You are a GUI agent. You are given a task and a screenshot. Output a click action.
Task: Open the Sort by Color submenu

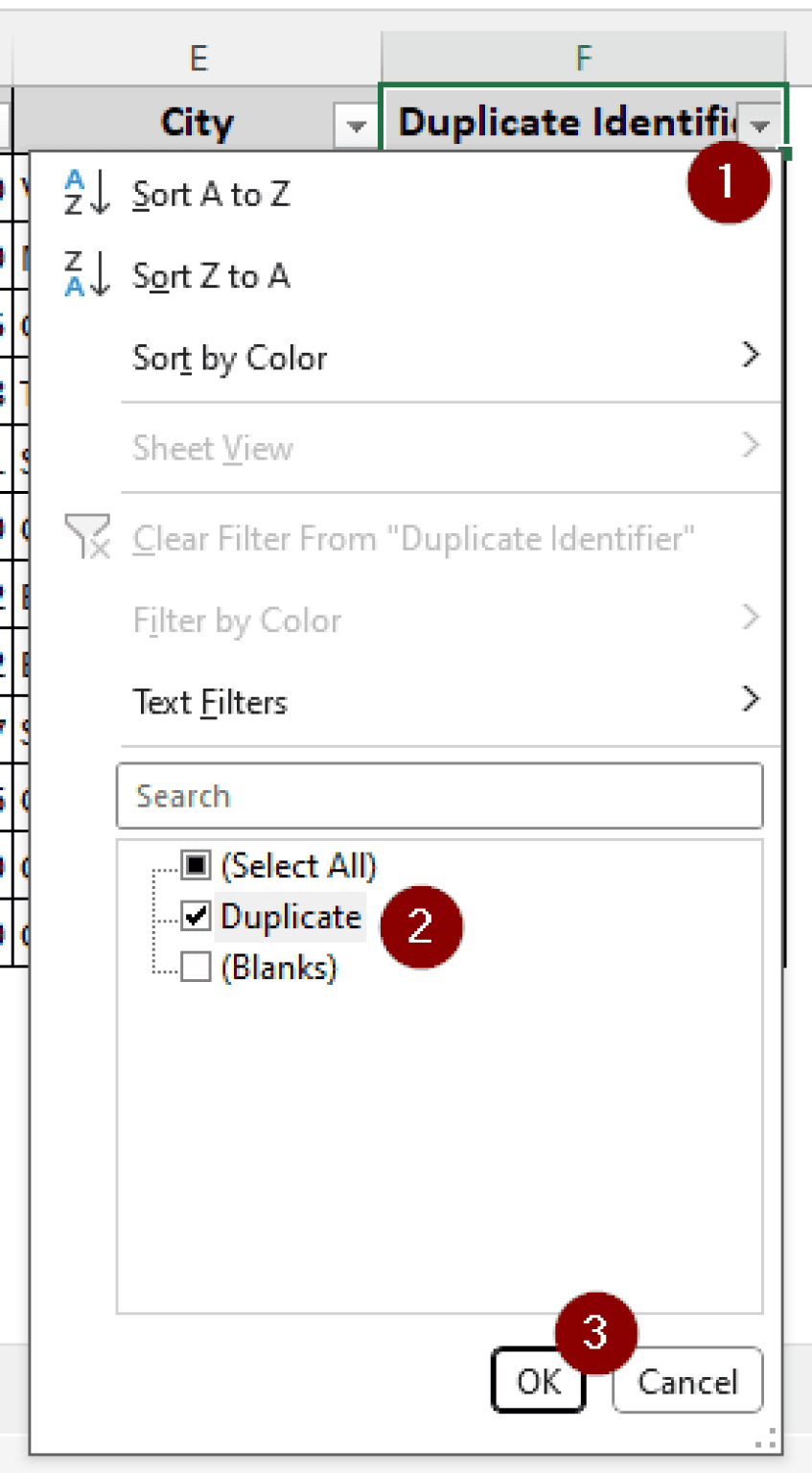coord(230,358)
